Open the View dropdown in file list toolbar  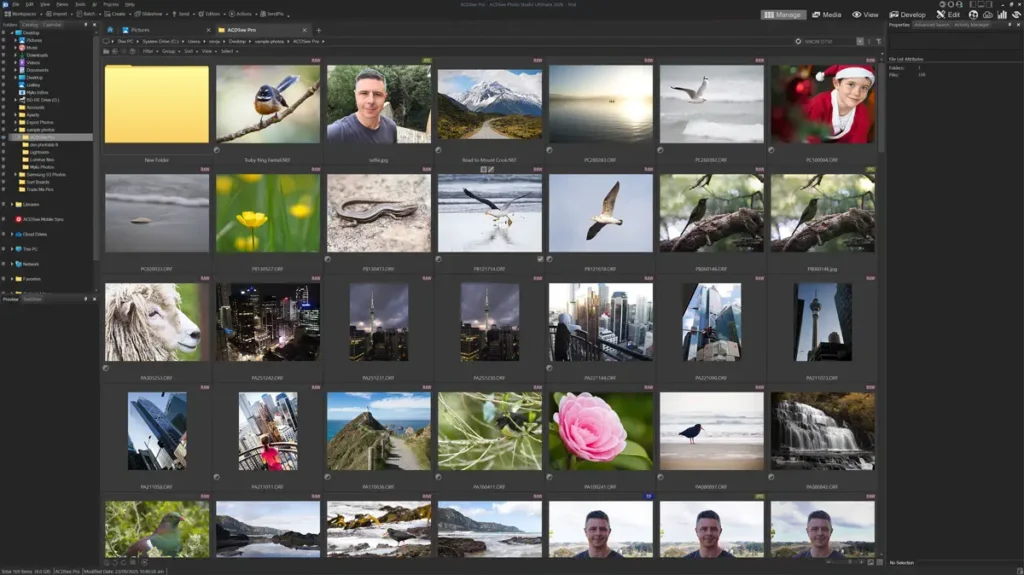[x=208, y=51]
